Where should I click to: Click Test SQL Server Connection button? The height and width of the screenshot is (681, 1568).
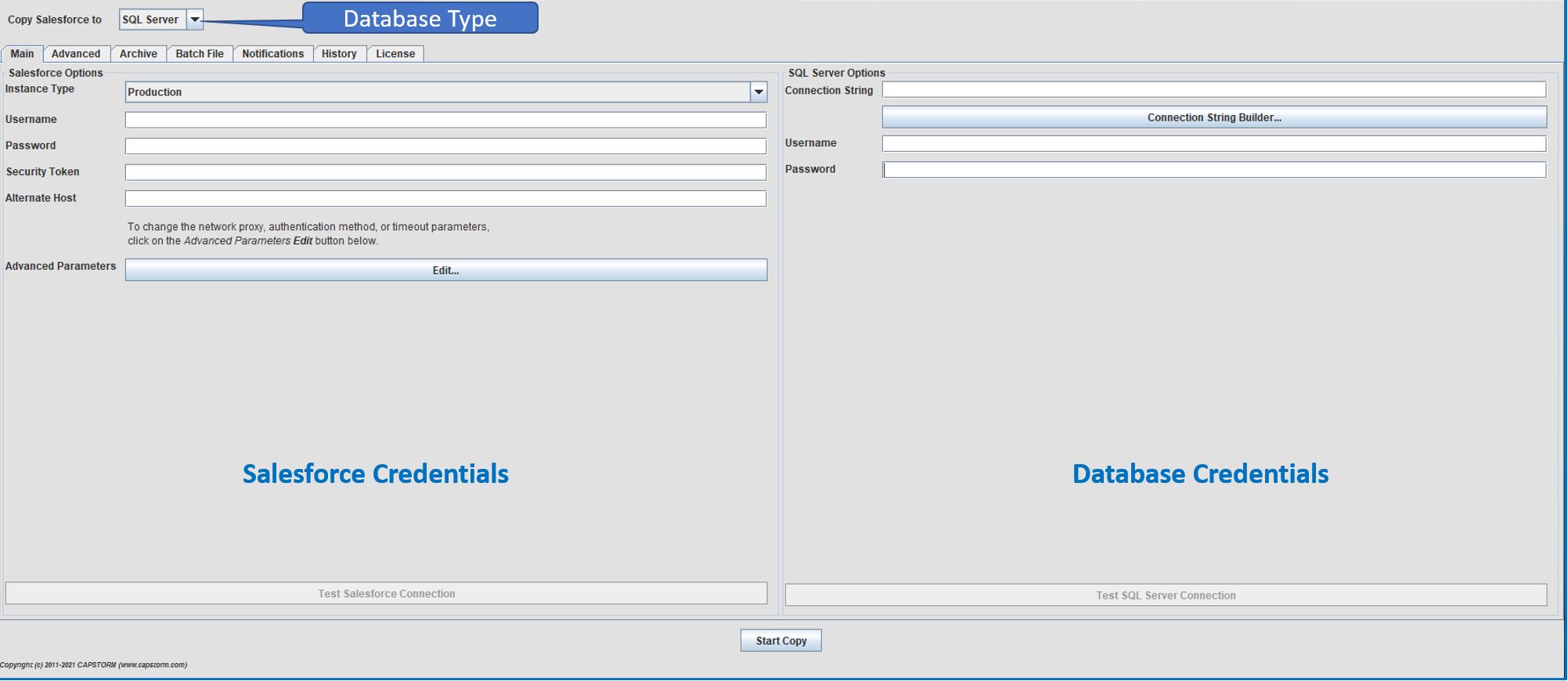[x=1166, y=595]
